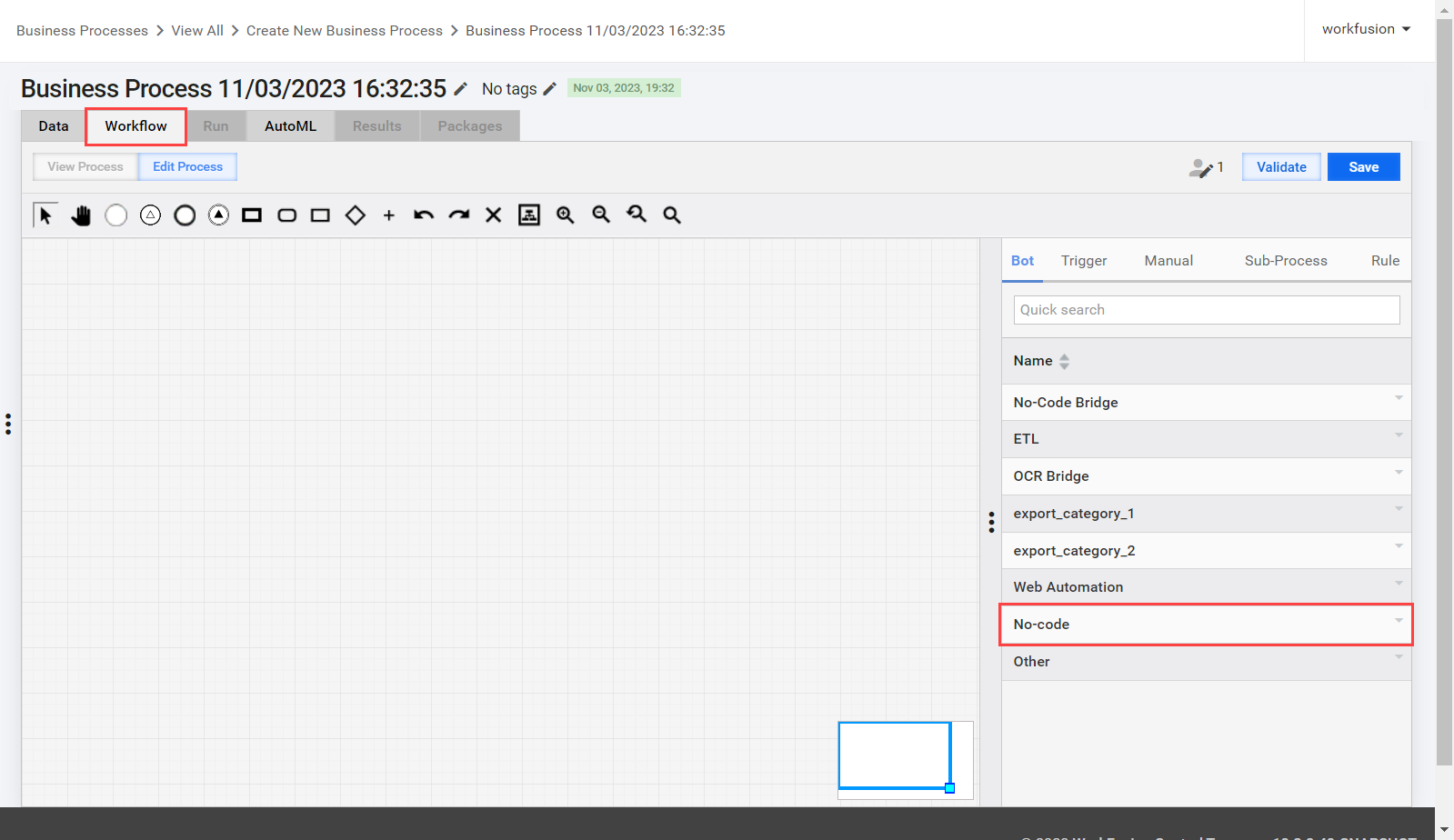Viewport: 1454px width, 840px height.
Task: Expand the Web Automation category
Action: (x=1206, y=587)
